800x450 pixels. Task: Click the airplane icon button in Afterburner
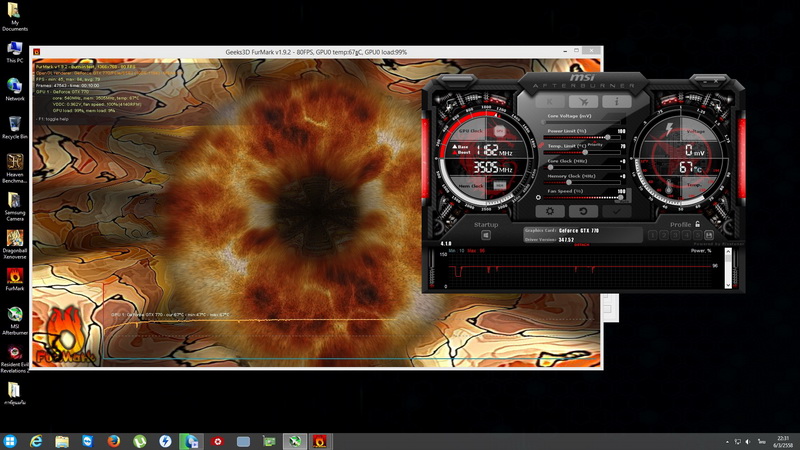(x=583, y=102)
